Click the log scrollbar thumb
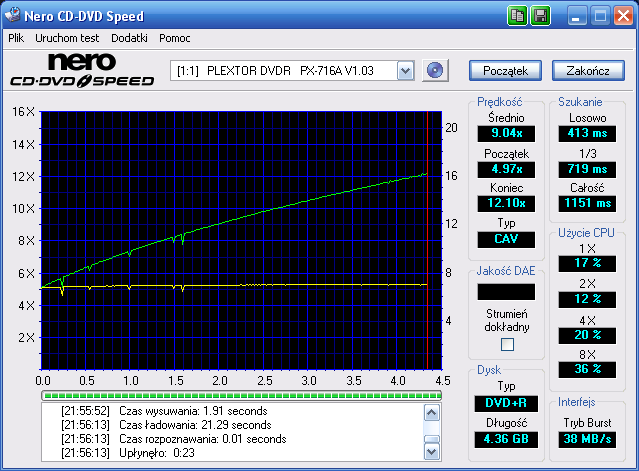The height and width of the screenshot is (471, 639). click(x=432, y=439)
